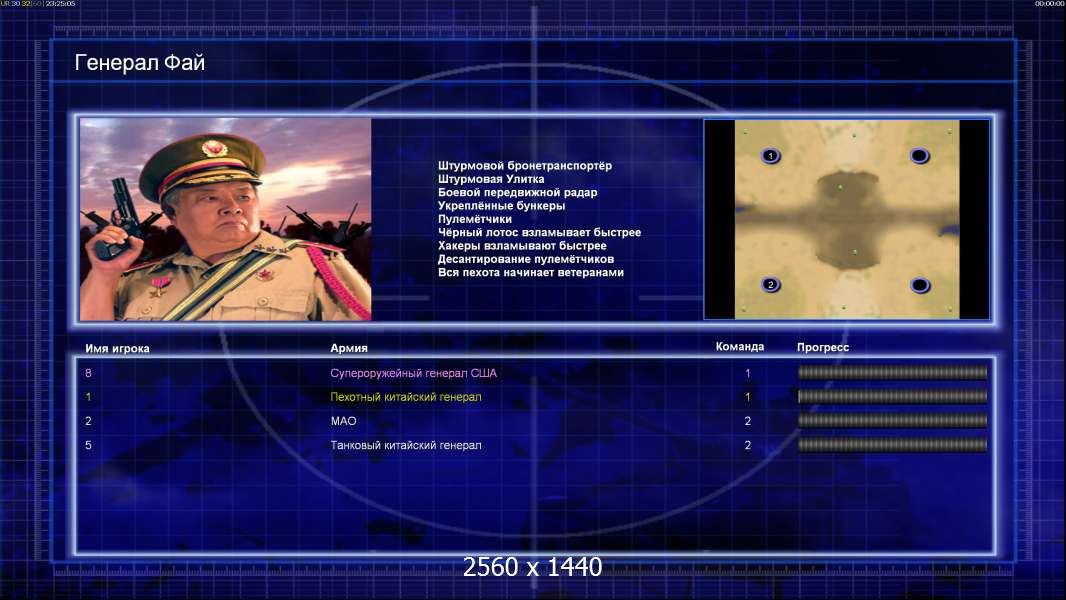Click the 'Армия' column header

349,348
